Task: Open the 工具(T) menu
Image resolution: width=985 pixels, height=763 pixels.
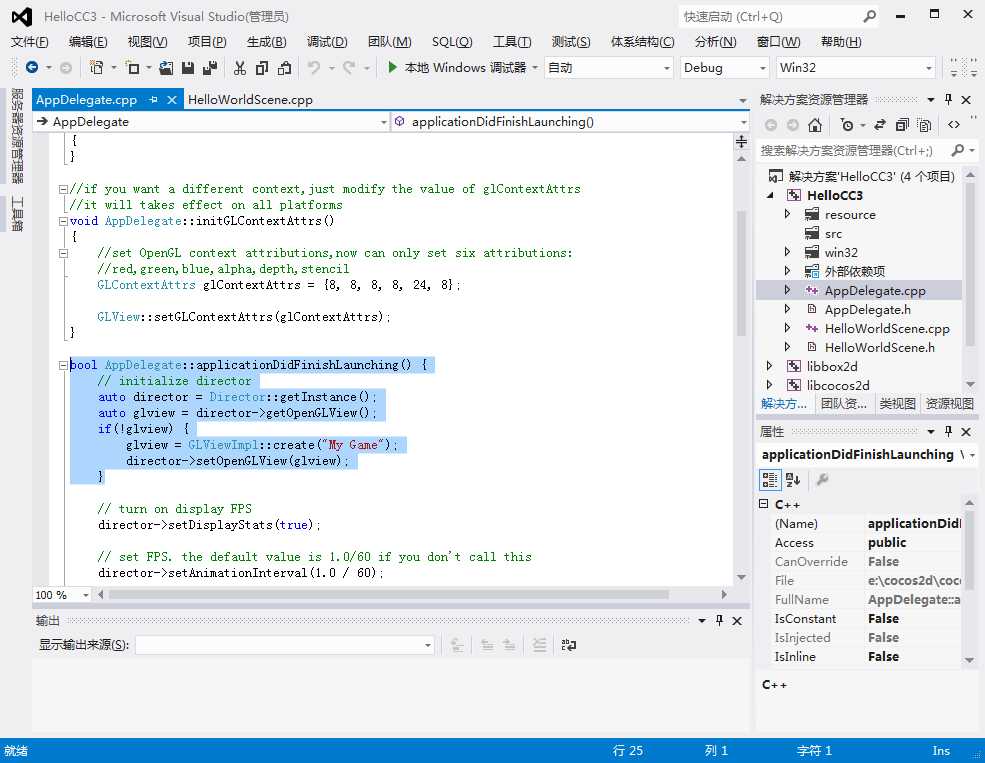Action: (512, 41)
